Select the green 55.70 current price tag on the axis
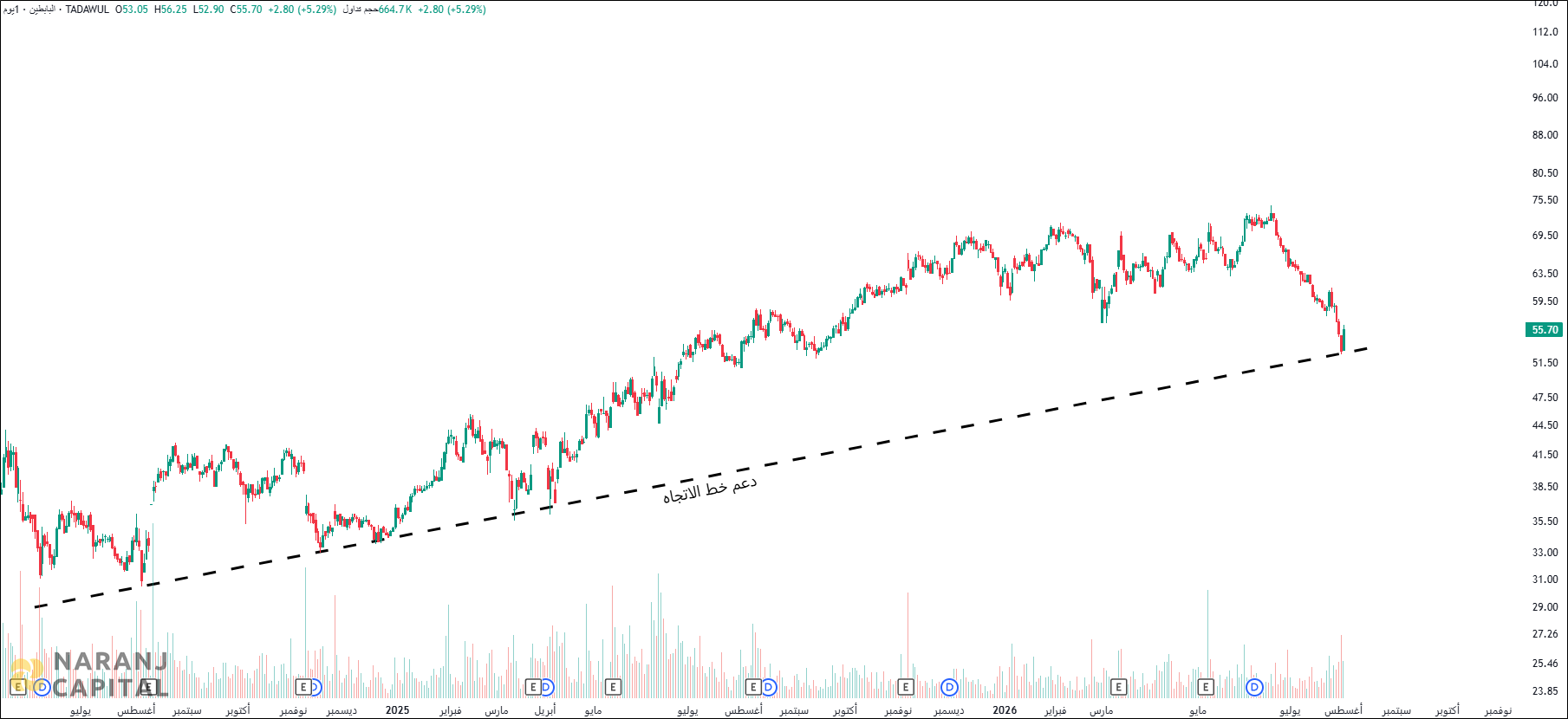 tap(1545, 330)
